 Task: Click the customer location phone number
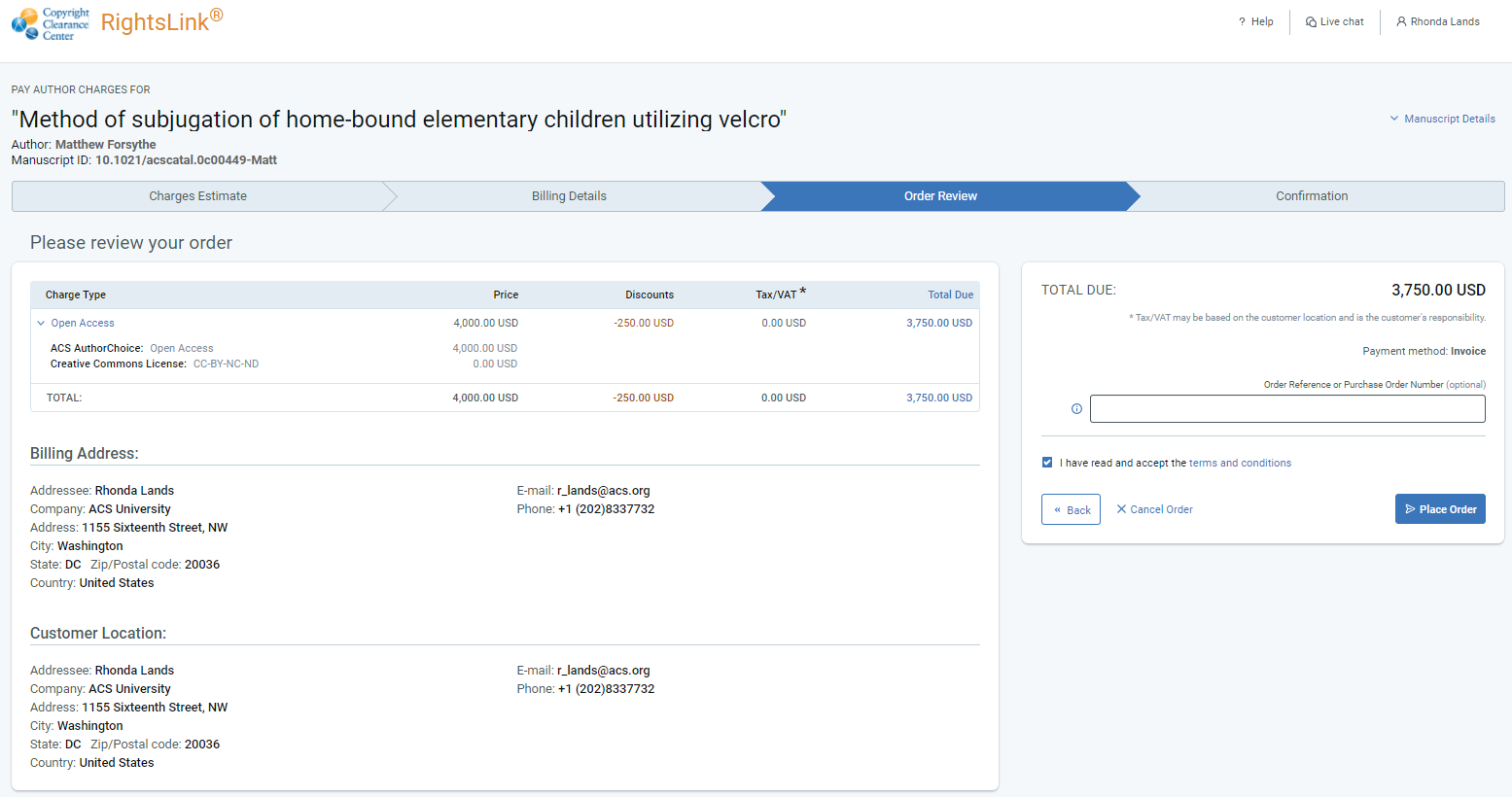606,689
